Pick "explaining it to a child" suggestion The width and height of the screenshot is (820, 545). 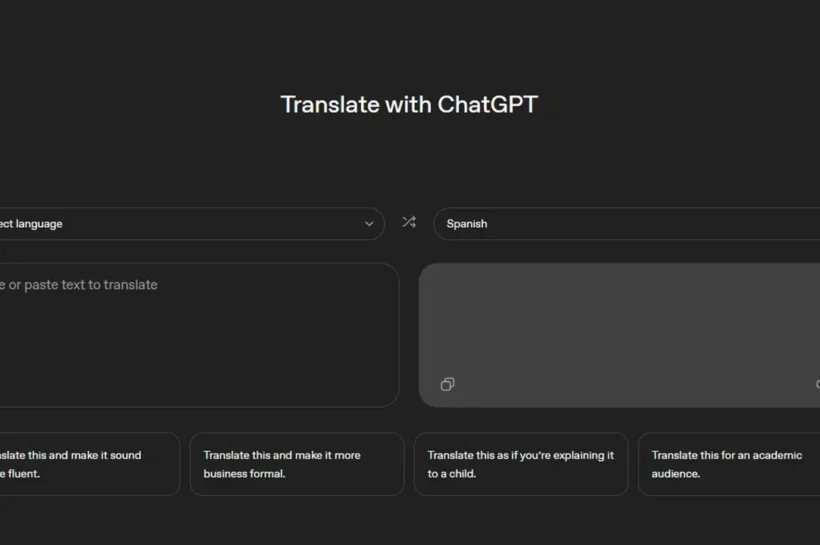point(520,464)
